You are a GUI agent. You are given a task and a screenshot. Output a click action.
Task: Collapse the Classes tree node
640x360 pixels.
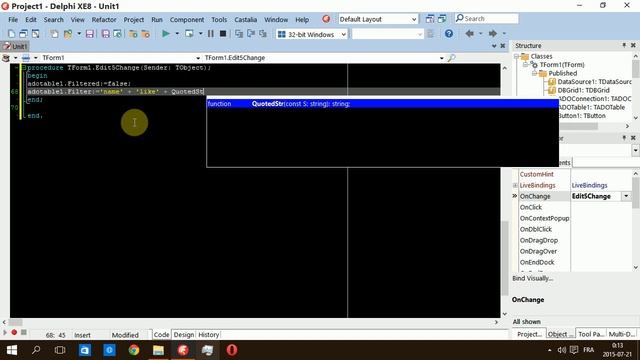516,56
